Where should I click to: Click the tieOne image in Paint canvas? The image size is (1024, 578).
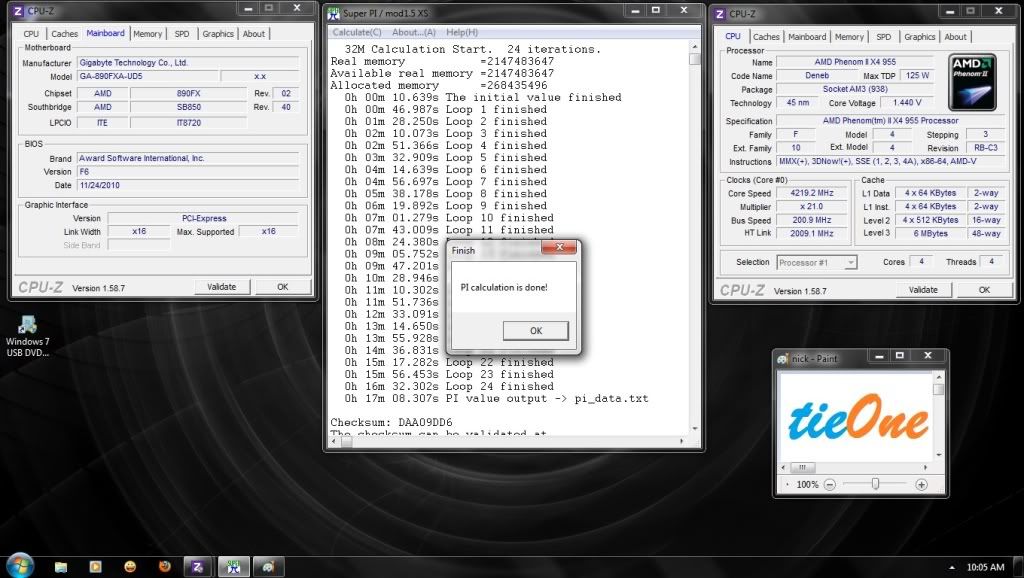click(x=857, y=417)
